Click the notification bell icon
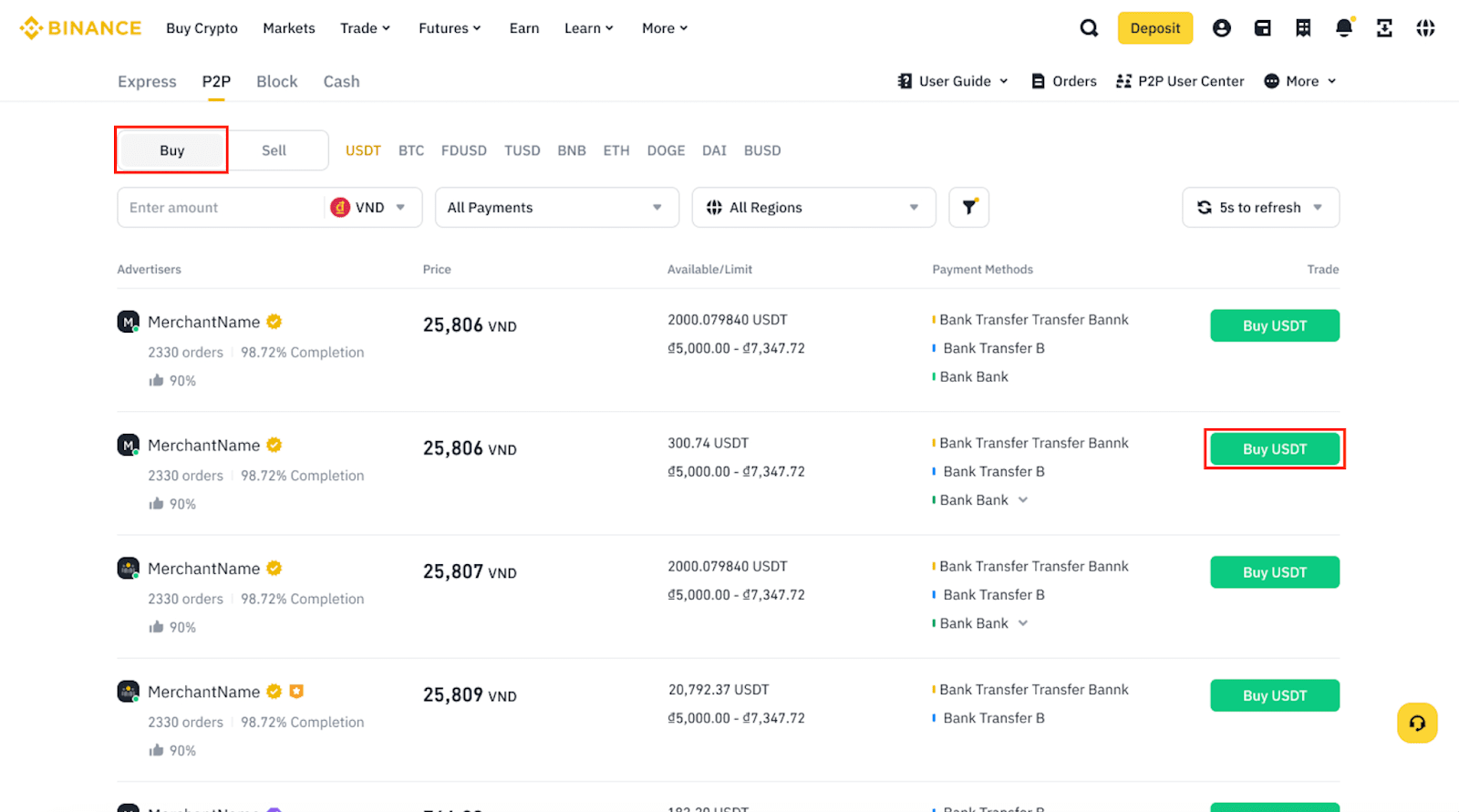 point(1343,28)
